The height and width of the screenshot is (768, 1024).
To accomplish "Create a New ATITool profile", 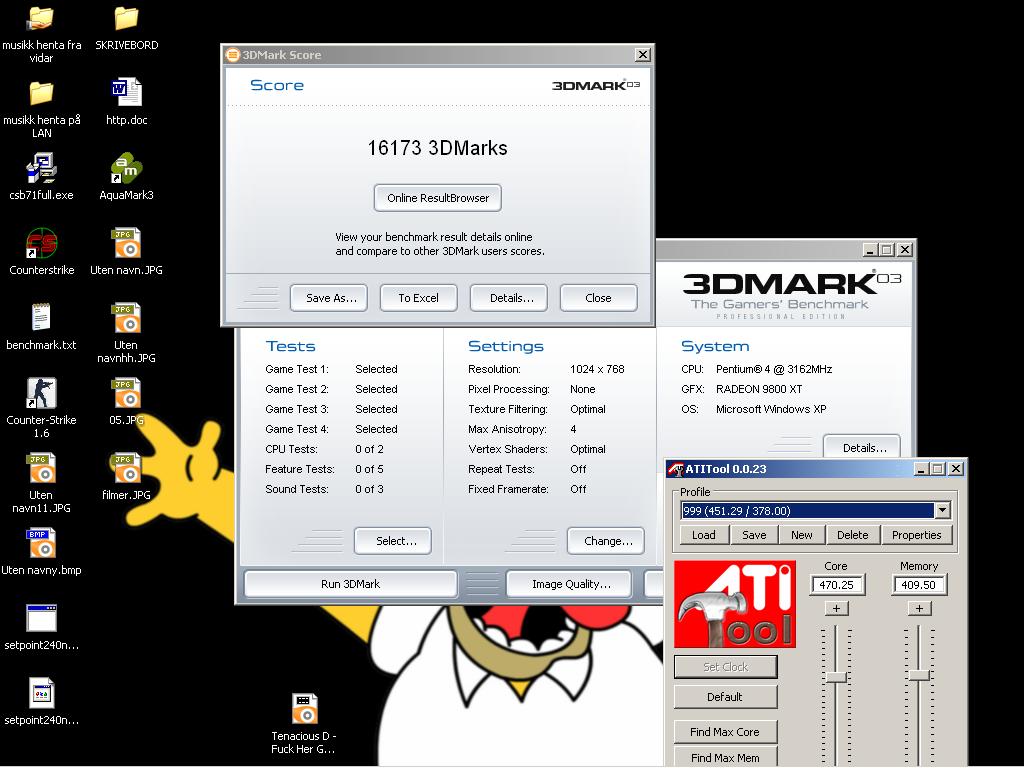I will click(x=801, y=535).
